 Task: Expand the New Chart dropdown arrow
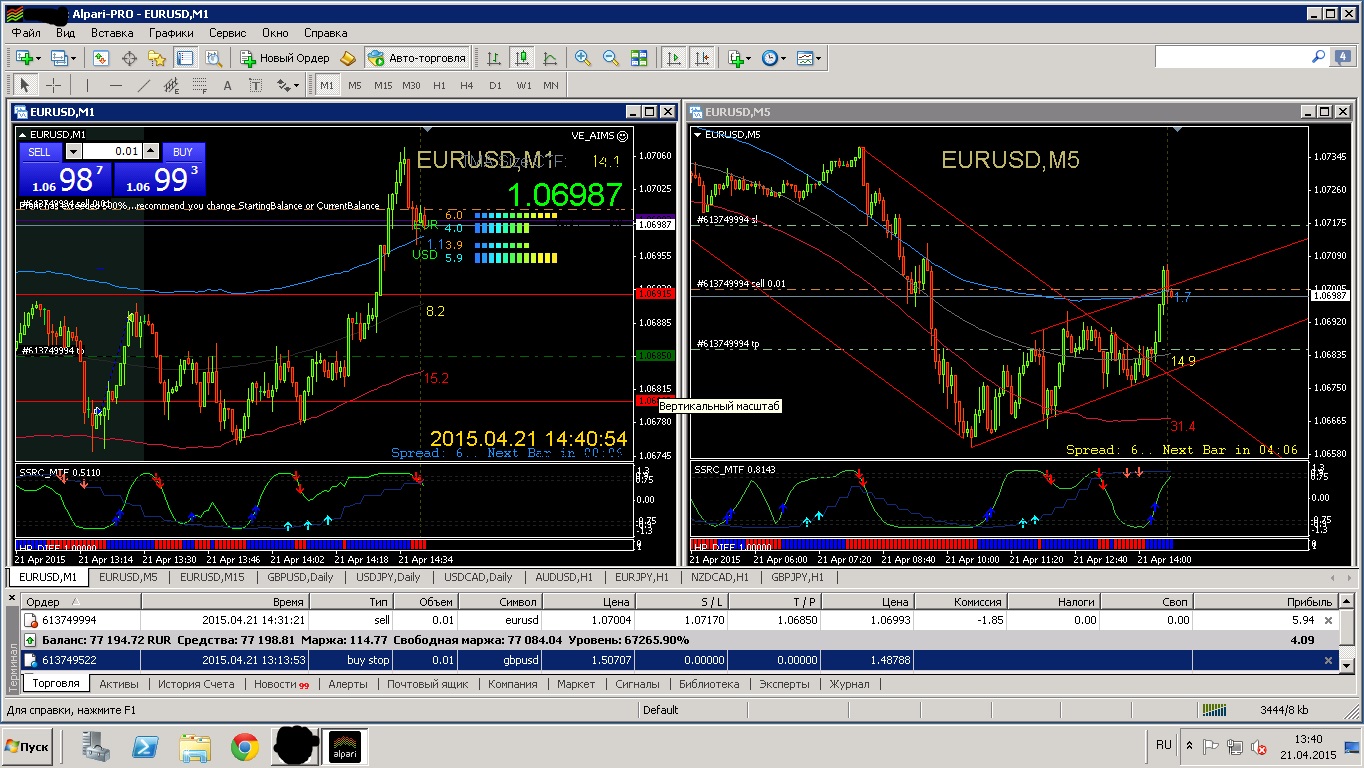[39, 58]
